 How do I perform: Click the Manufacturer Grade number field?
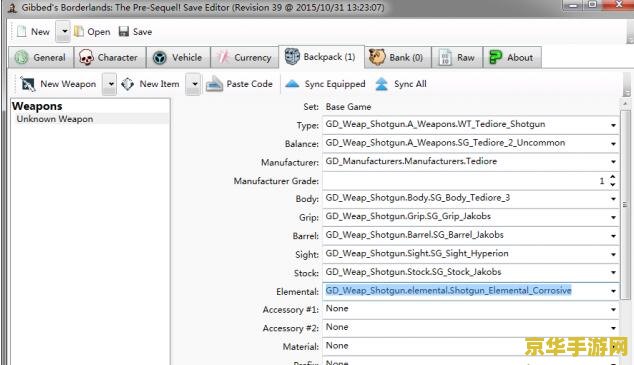pyautogui.click(x=465, y=181)
